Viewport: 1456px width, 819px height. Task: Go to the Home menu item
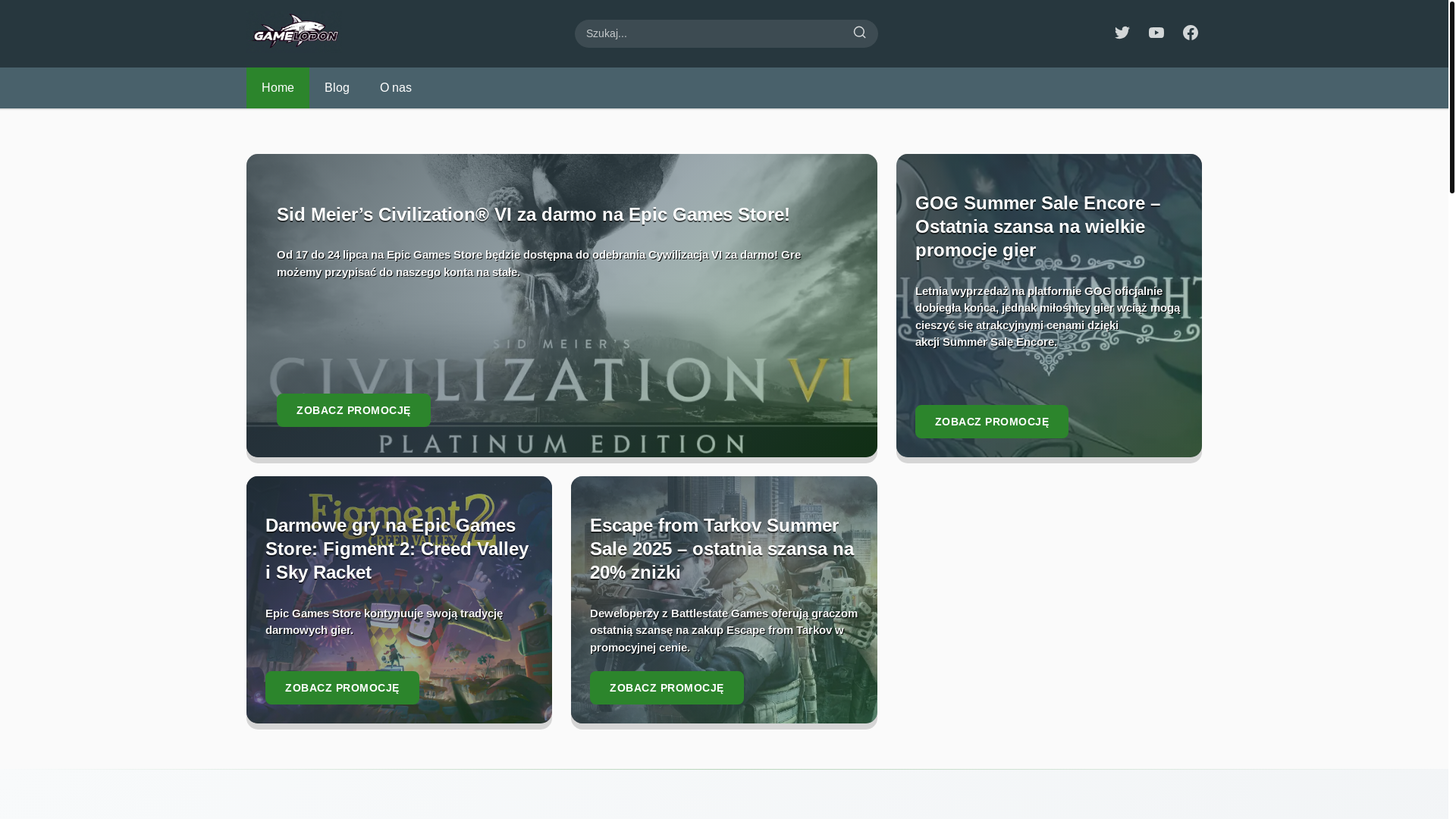[x=278, y=88]
